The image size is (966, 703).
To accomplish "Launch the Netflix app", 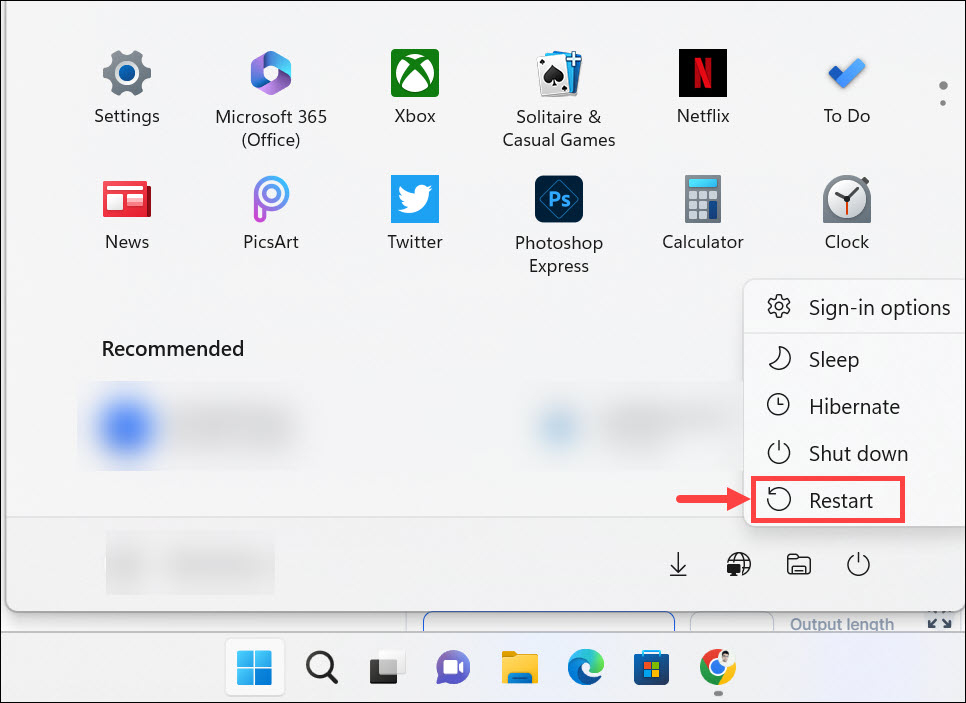I will pos(702,87).
